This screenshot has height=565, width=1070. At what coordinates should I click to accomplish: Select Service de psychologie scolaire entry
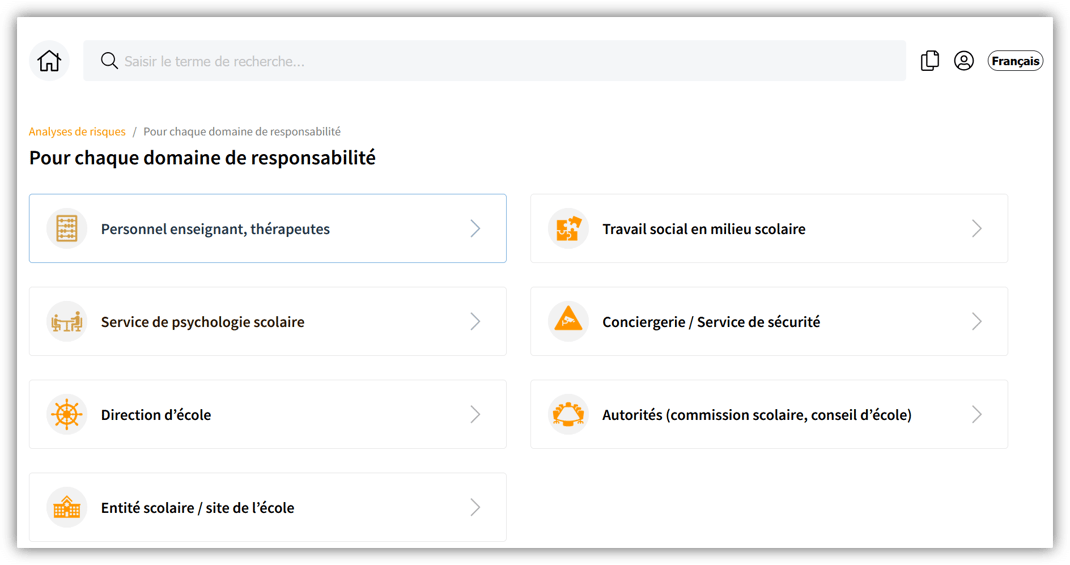pyautogui.click(x=203, y=322)
